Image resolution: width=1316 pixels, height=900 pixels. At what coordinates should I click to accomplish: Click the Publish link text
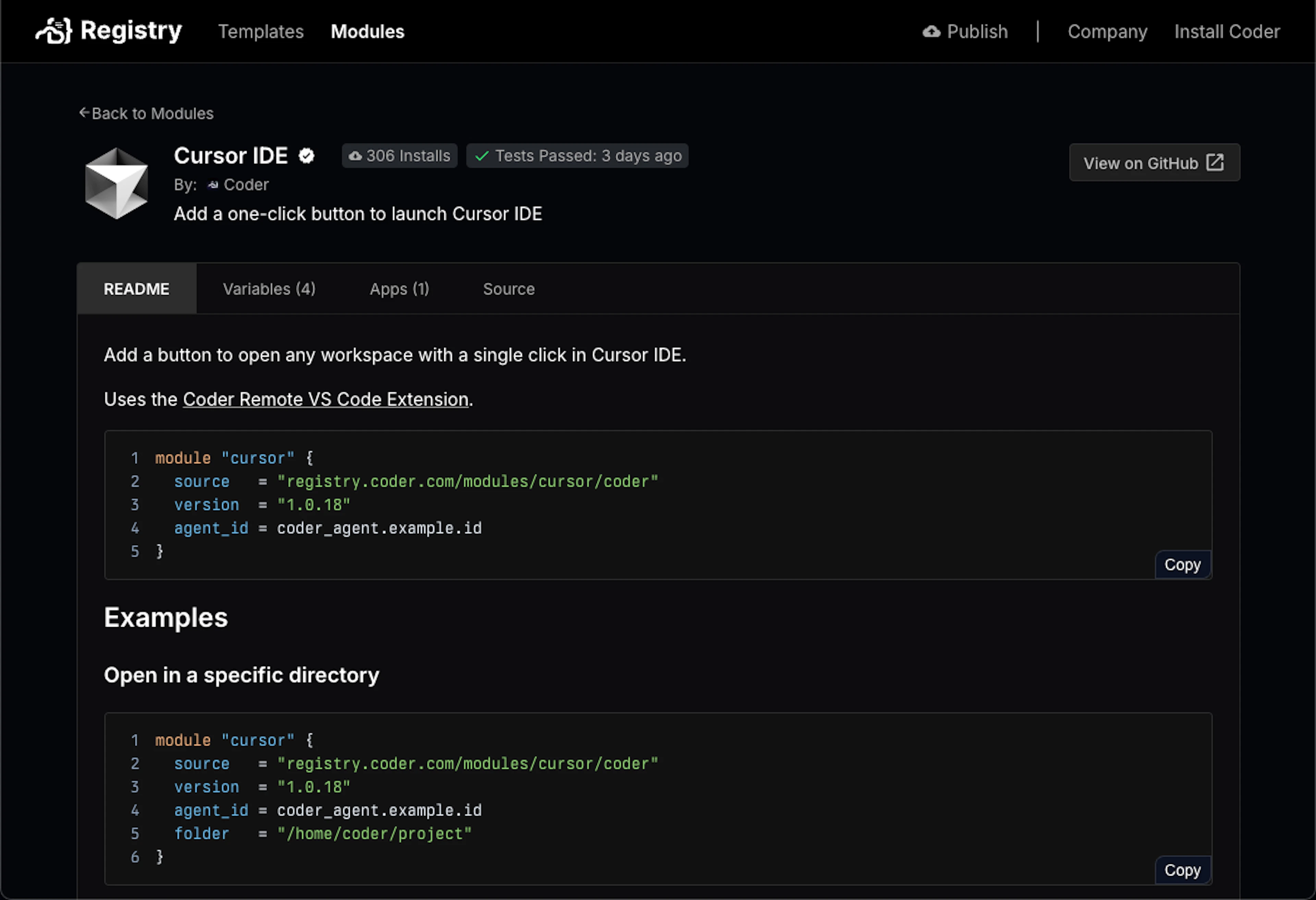[977, 32]
